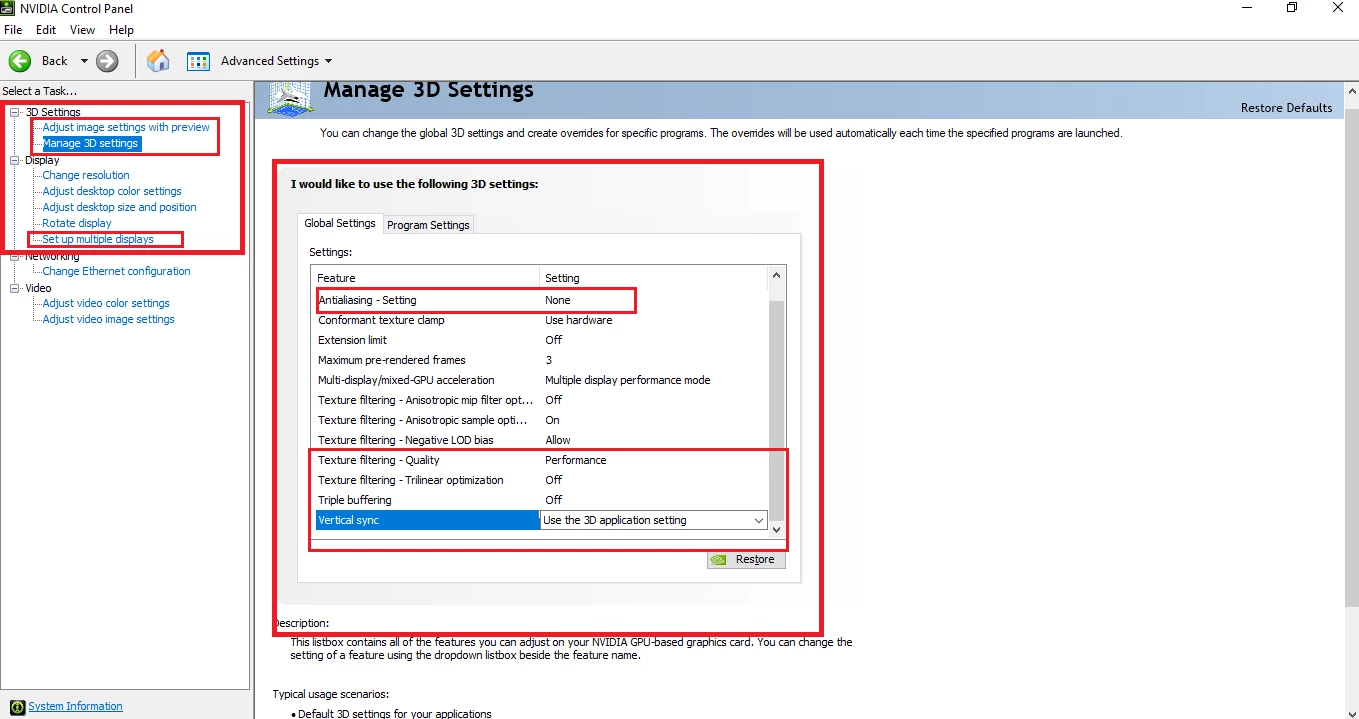Select Multi-display/mixed-GPU acceleration row
This screenshot has height=719, width=1359.
[540, 380]
